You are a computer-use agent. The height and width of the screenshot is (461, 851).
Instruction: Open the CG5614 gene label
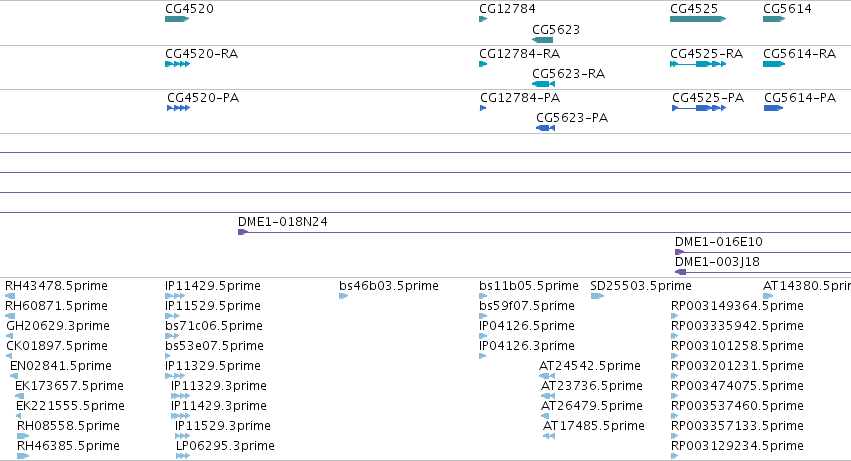coord(787,9)
